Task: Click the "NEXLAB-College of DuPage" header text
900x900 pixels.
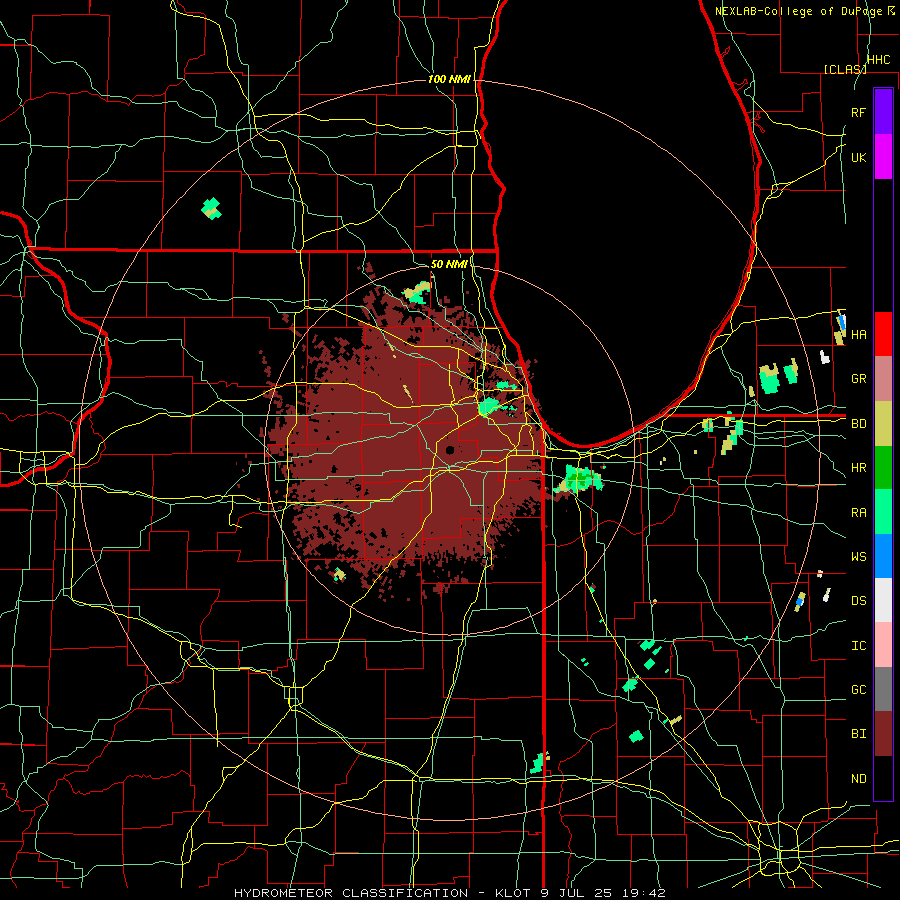Action: point(798,11)
